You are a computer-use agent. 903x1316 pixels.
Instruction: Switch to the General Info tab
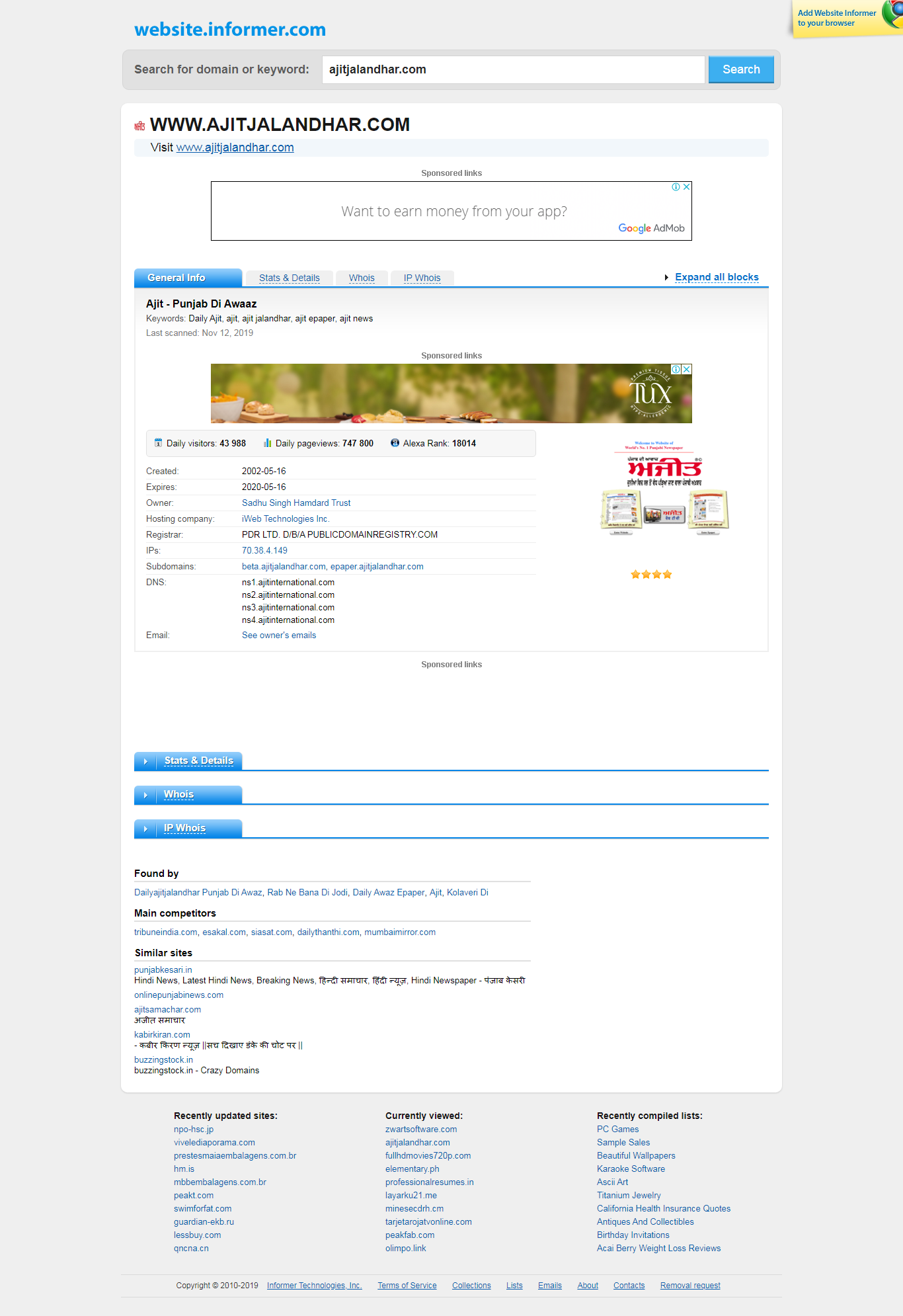coord(188,278)
